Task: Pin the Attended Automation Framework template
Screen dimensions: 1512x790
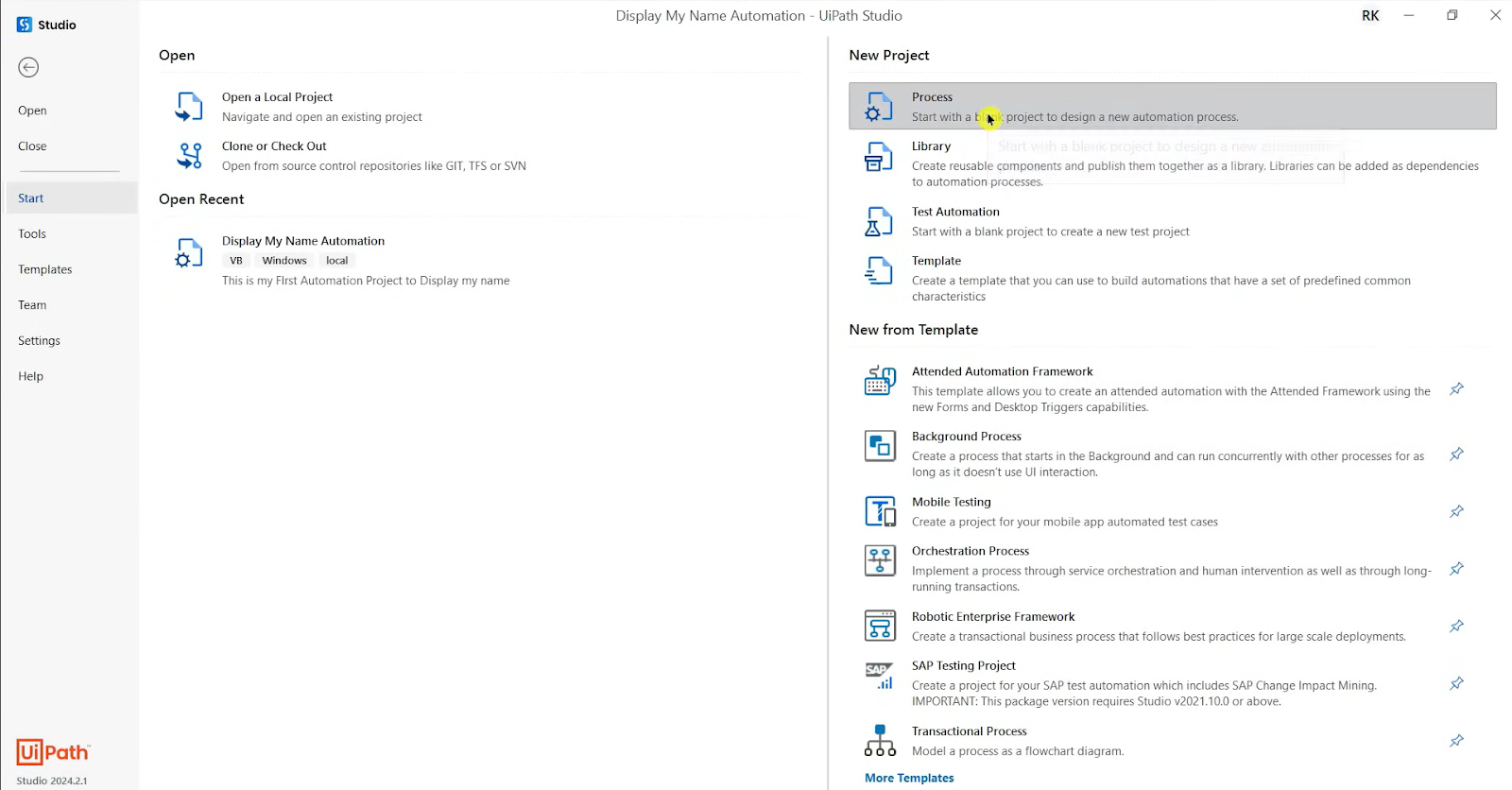Action: tap(1456, 389)
